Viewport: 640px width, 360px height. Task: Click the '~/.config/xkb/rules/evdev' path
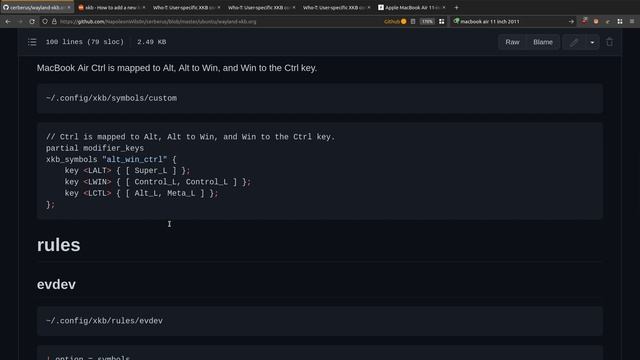click(x=104, y=321)
